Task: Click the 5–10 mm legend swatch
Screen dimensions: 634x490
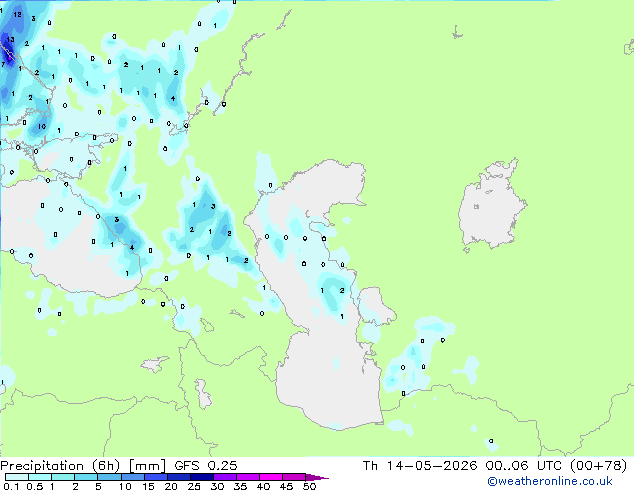Action: coord(109,477)
